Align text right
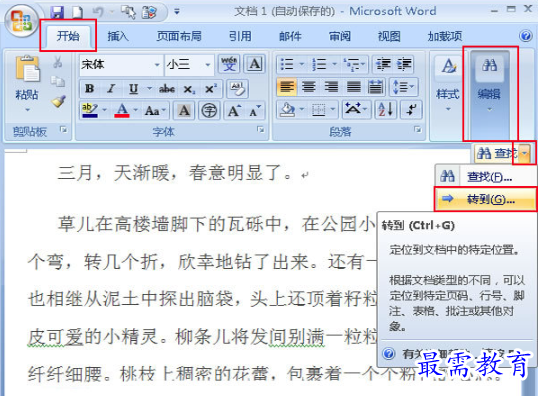The height and width of the screenshot is (396, 539). click(x=331, y=87)
